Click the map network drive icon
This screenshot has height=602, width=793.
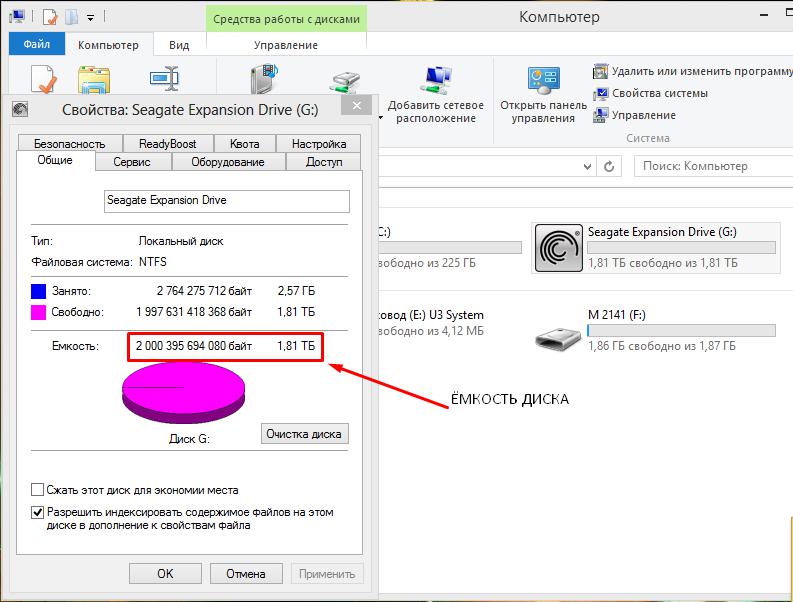tap(345, 82)
